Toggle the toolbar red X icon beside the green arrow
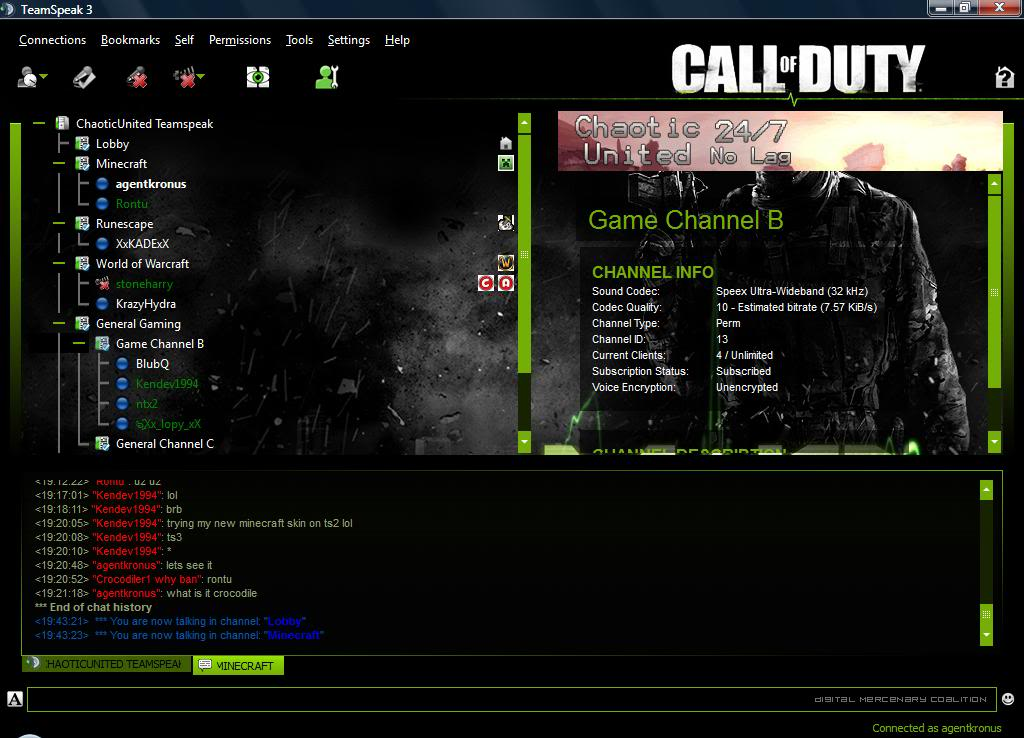Viewport: 1024px width, 738px height. pos(185,77)
